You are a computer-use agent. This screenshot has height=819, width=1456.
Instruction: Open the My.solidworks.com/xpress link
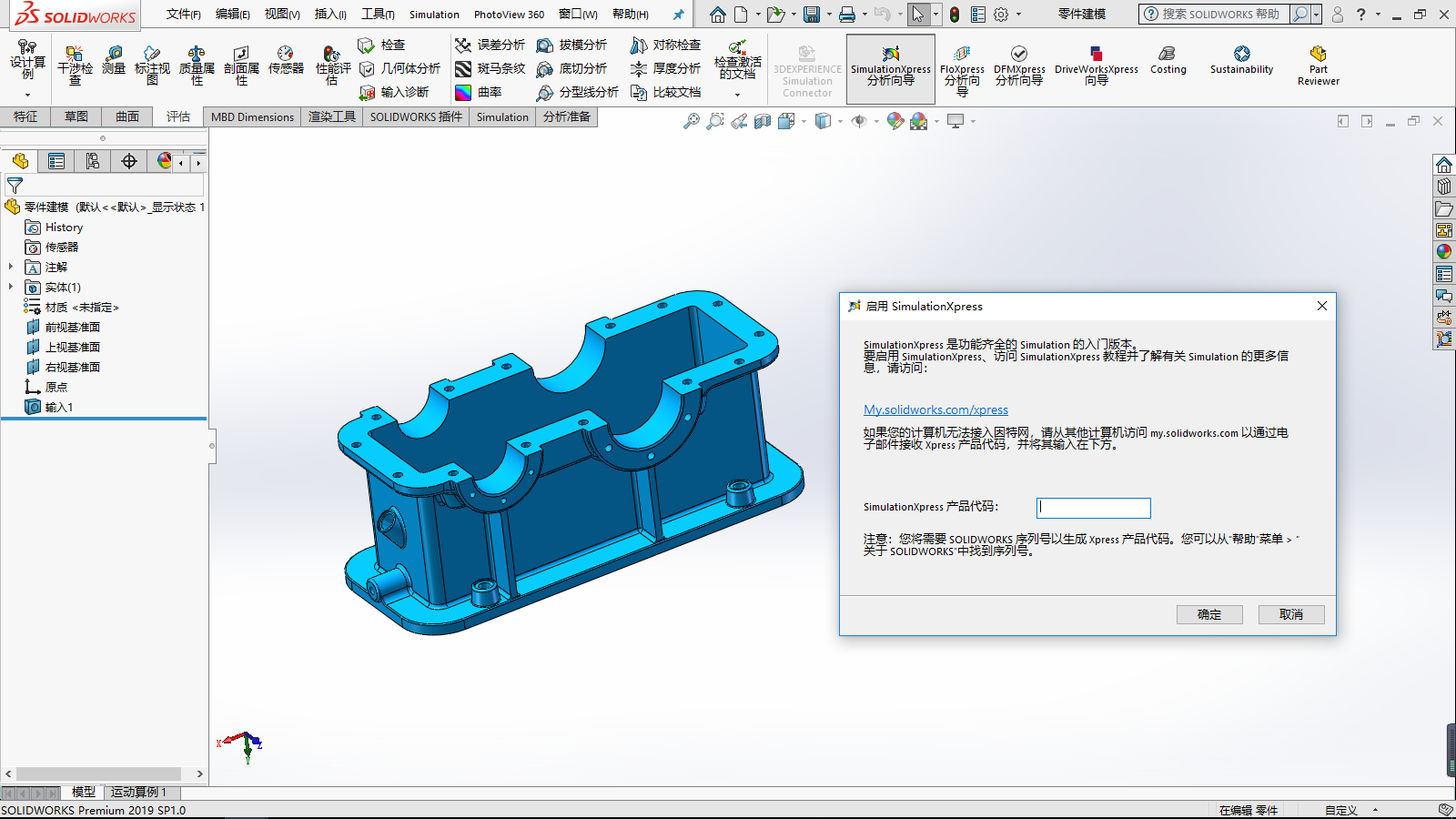(x=935, y=409)
